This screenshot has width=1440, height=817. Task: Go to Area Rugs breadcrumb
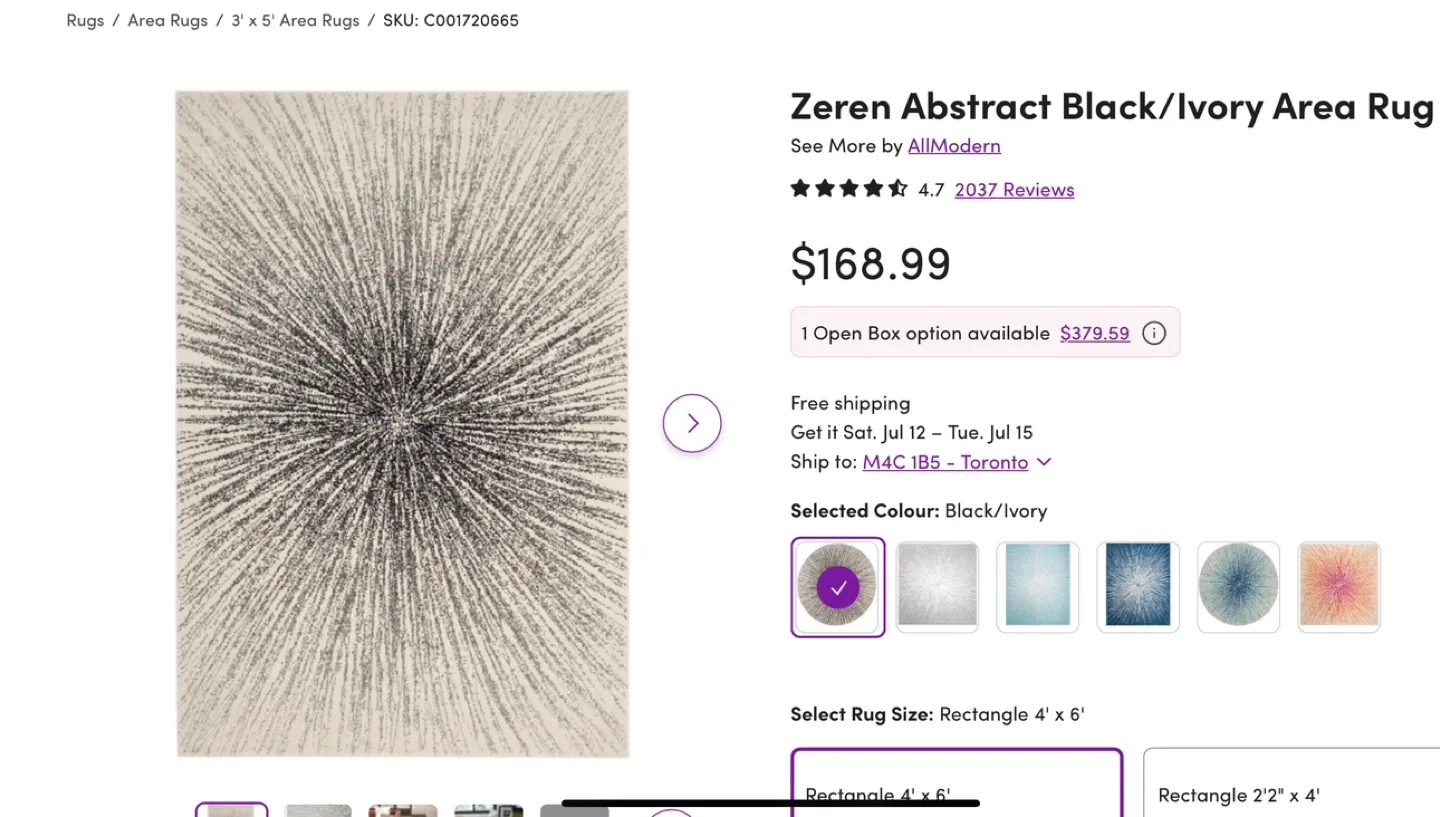tap(168, 20)
